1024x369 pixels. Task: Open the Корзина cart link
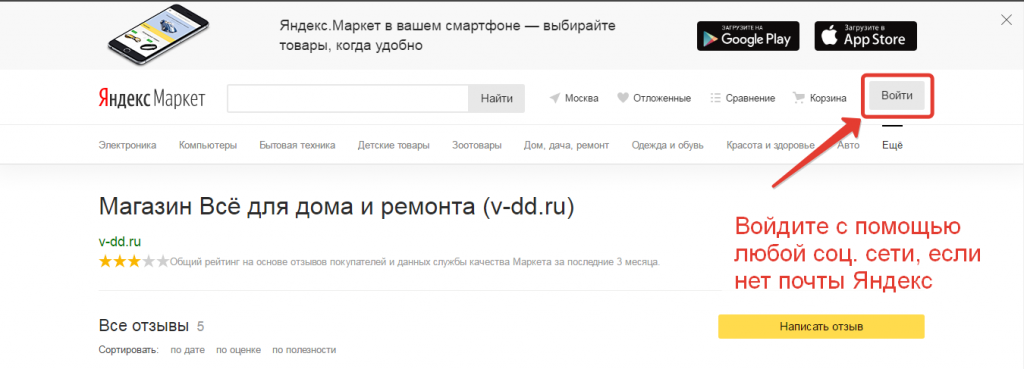(828, 99)
